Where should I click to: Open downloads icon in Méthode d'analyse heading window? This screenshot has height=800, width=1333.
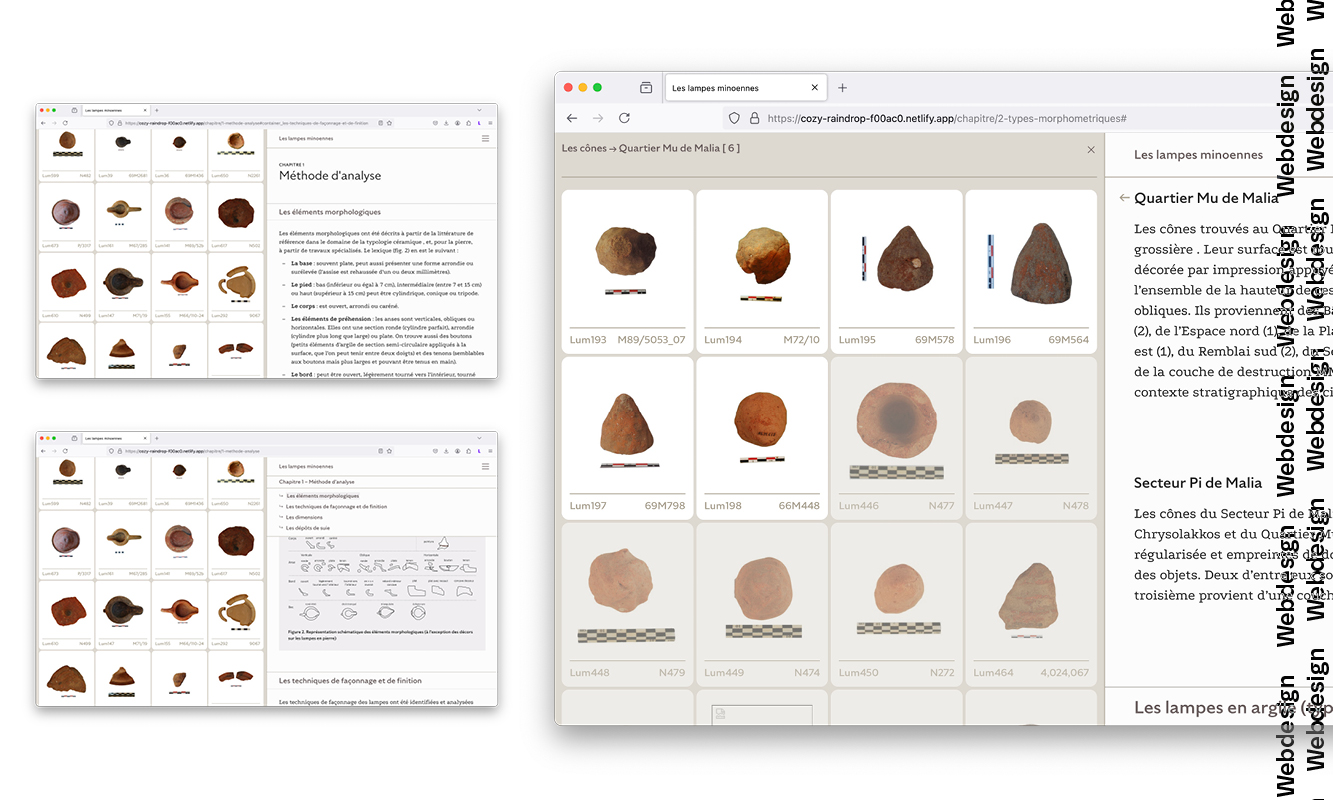446,123
